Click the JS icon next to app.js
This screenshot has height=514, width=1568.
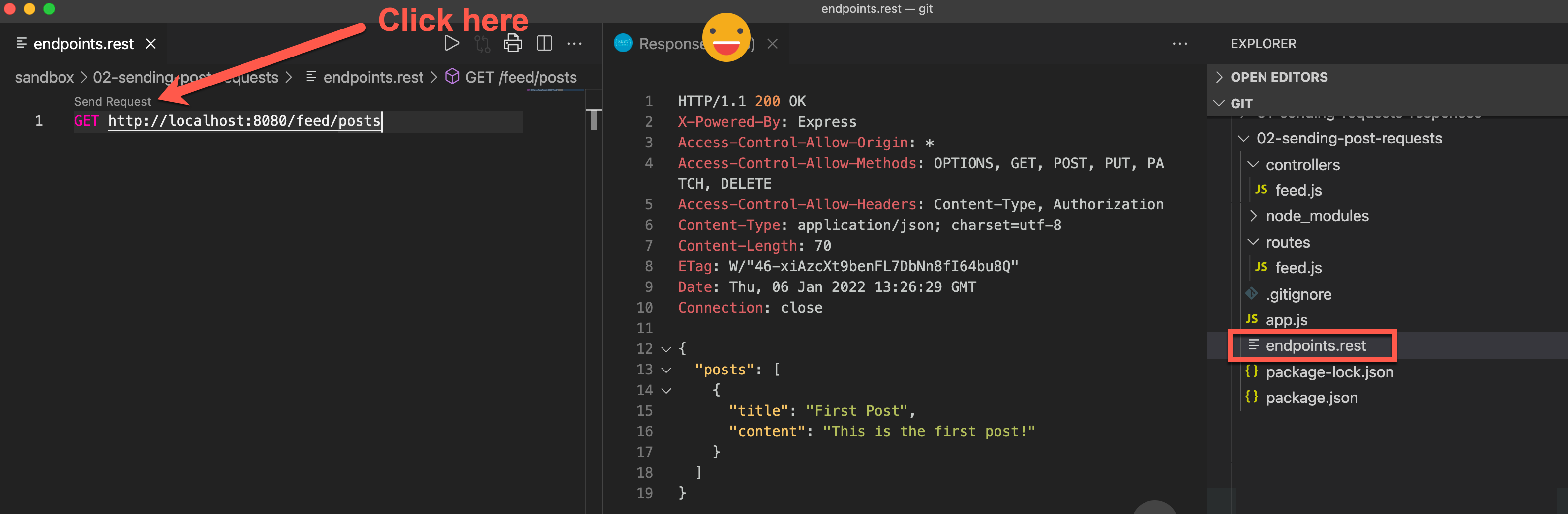pos(1252,319)
